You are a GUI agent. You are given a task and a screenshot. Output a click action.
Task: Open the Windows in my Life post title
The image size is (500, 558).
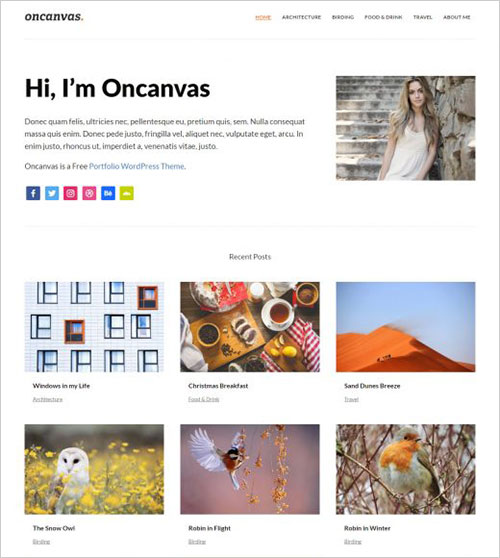[61, 386]
